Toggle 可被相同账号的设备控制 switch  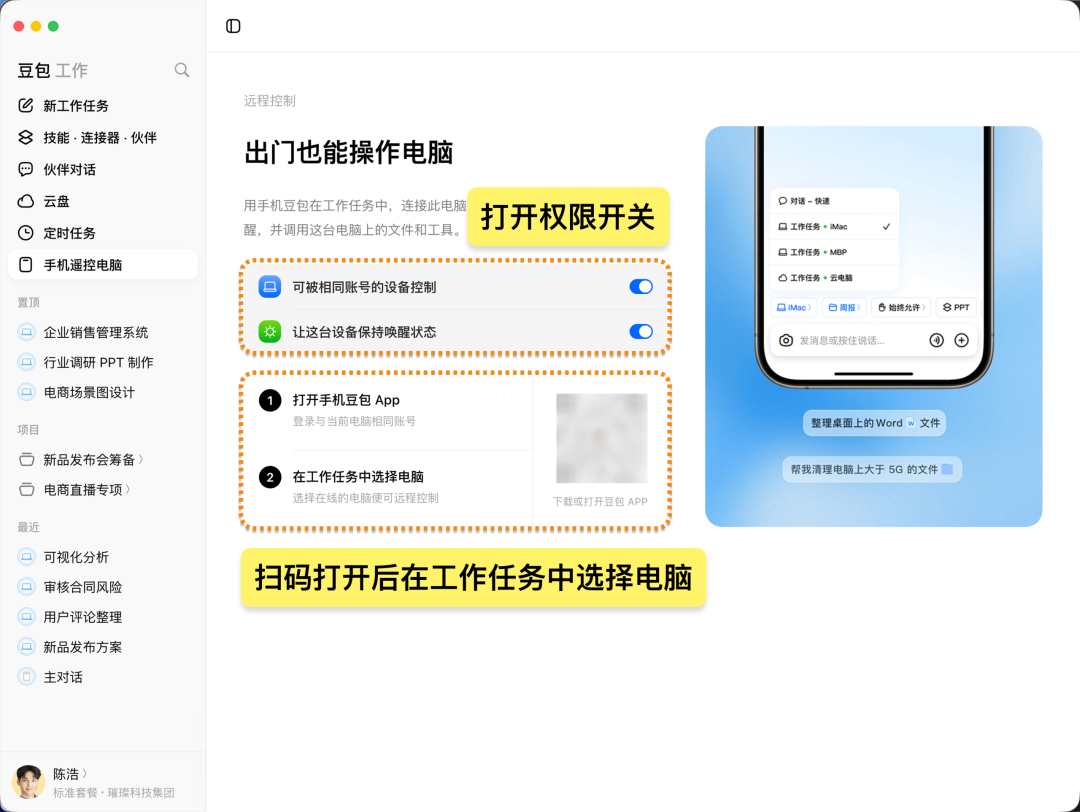click(x=641, y=287)
